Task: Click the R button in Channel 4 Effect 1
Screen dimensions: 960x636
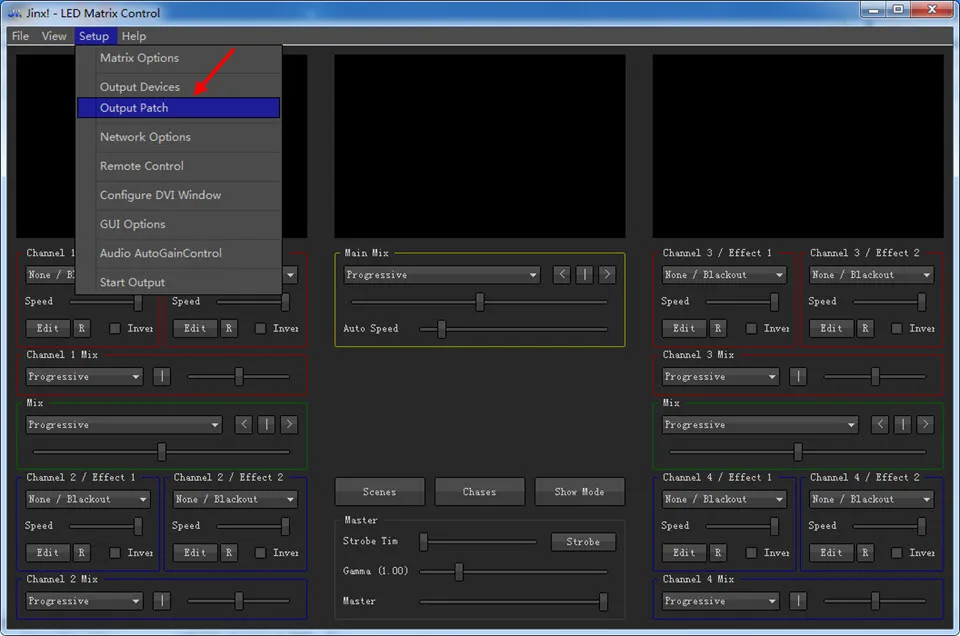Action: (x=718, y=552)
